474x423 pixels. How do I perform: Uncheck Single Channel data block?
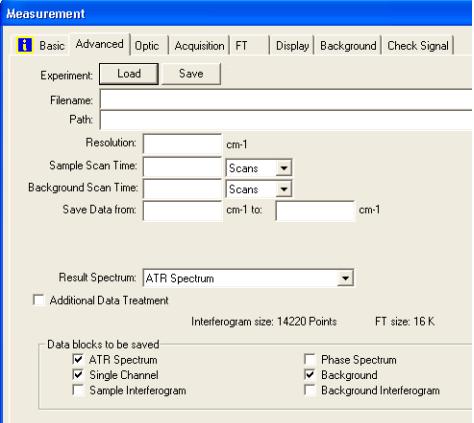click(x=78, y=375)
